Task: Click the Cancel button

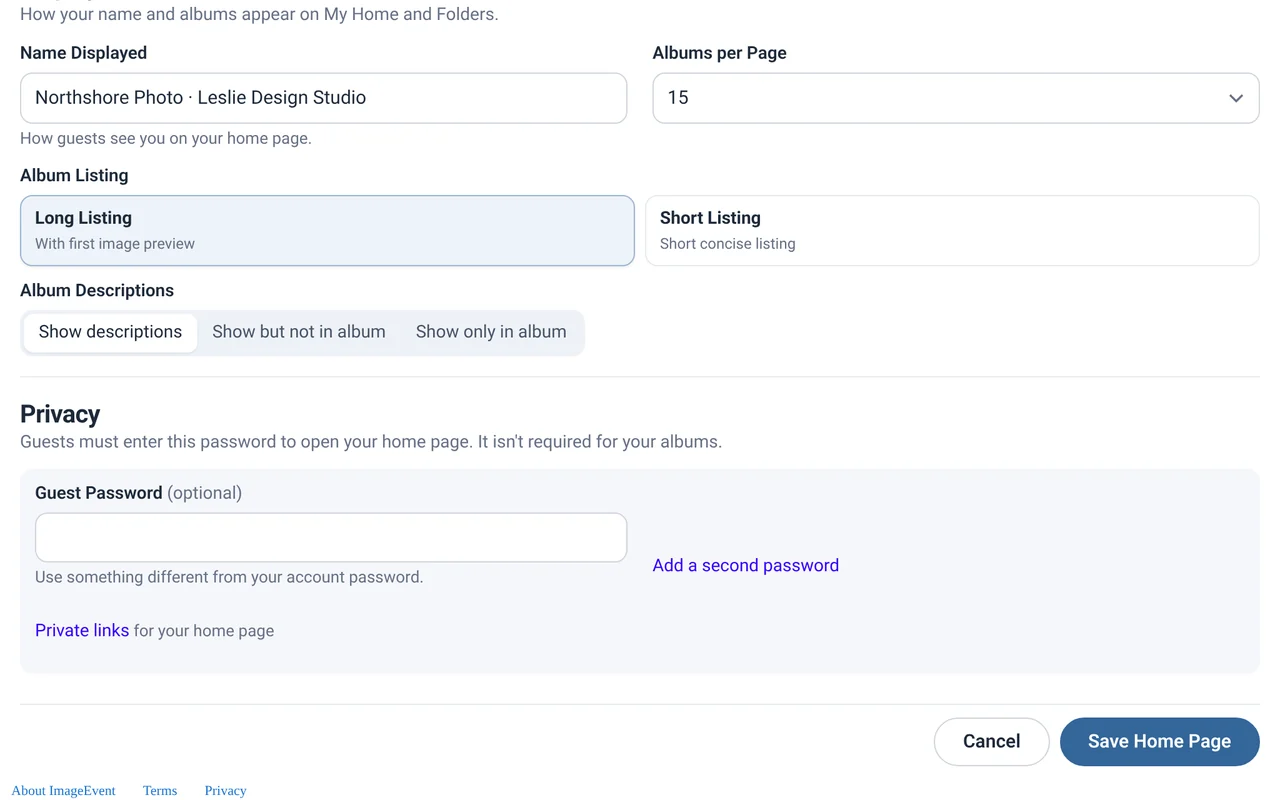Action: tap(991, 741)
